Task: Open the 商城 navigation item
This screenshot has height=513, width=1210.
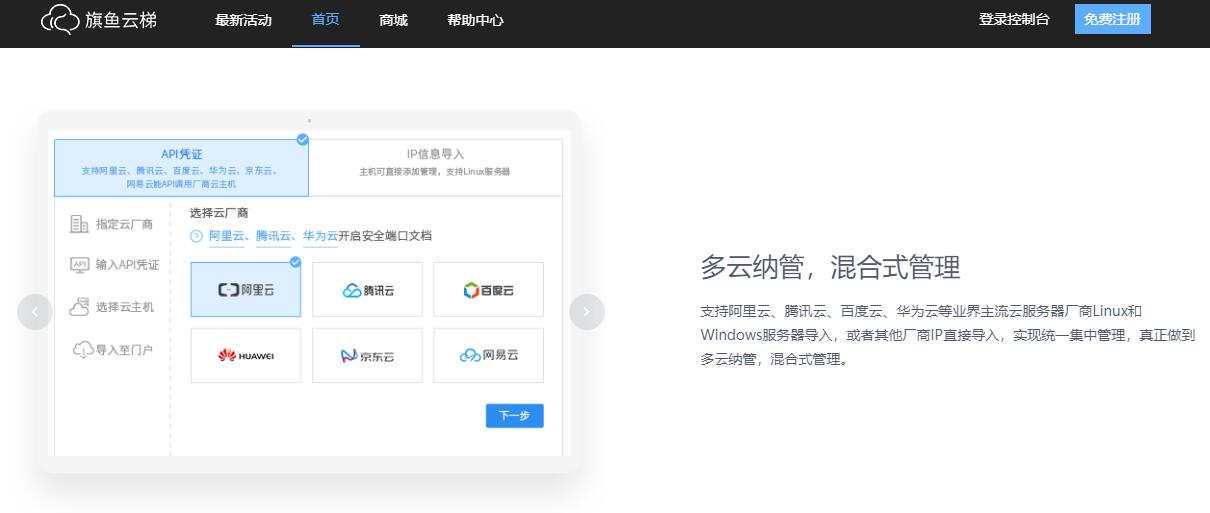Action: 394,20
